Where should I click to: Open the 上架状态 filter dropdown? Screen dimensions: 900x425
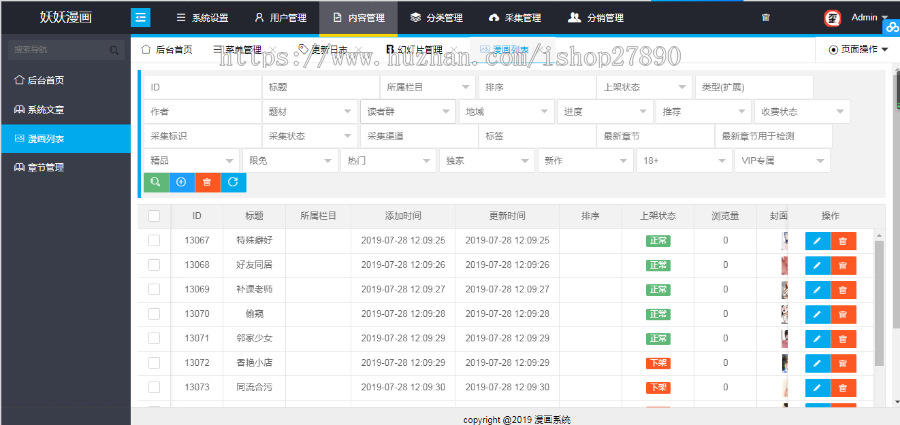[x=644, y=87]
